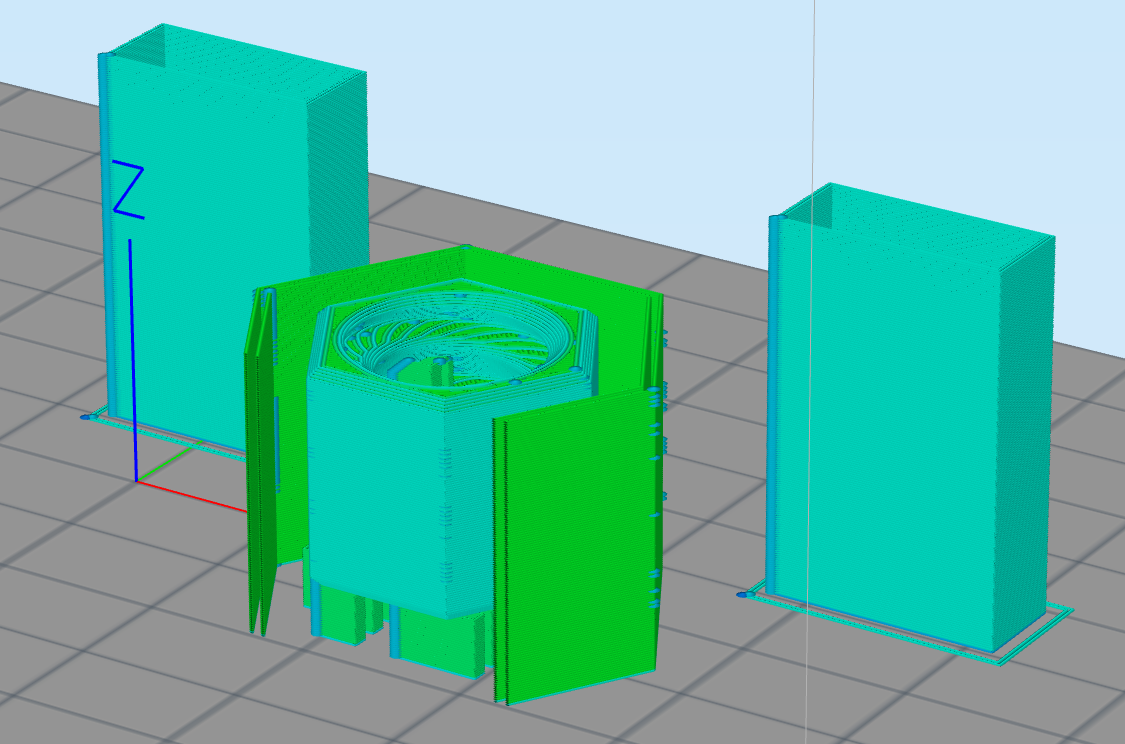Click the red X axis line
The height and width of the screenshot is (744, 1125).
pos(192,497)
